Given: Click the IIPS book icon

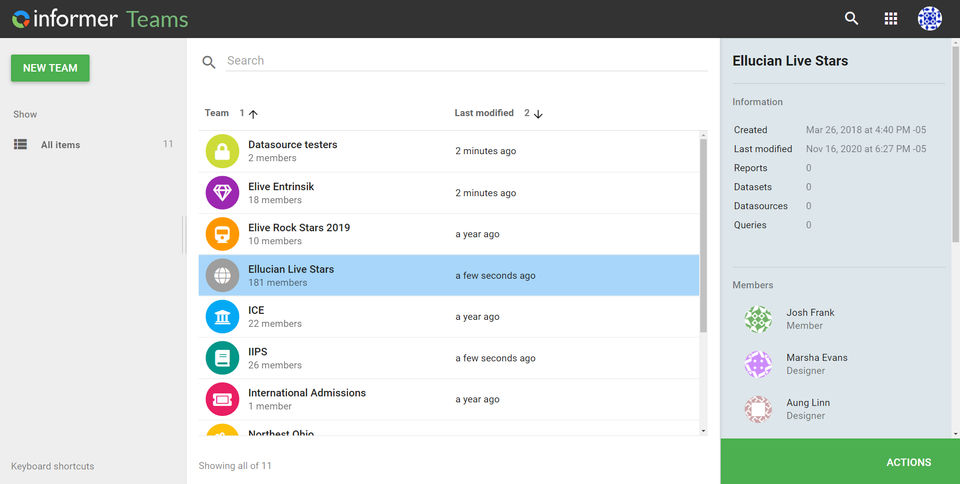Looking at the screenshot, I should (x=222, y=358).
